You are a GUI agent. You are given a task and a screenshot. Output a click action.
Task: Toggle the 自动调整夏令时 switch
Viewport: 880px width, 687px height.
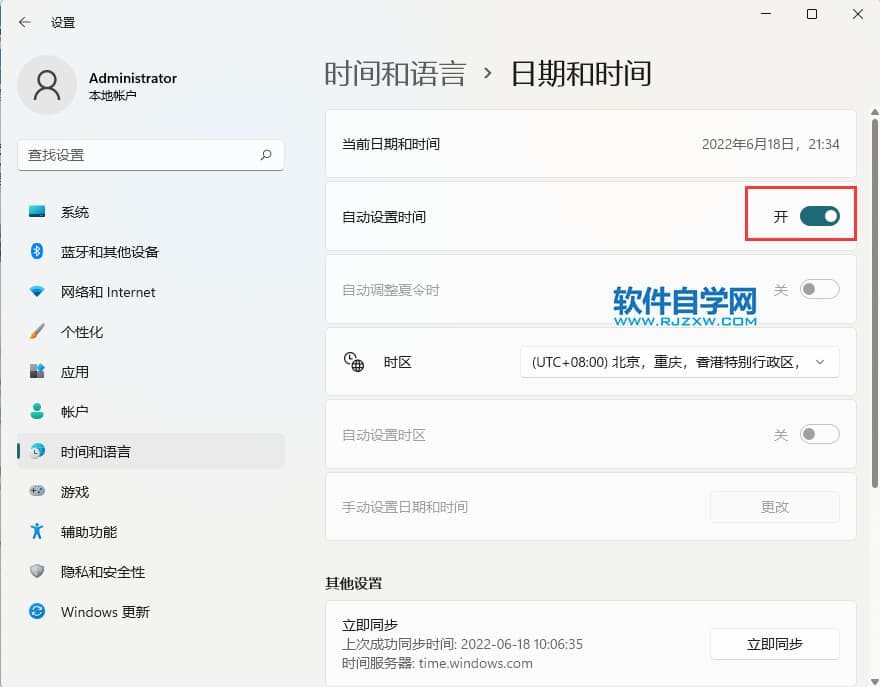click(x=819, y=290)
